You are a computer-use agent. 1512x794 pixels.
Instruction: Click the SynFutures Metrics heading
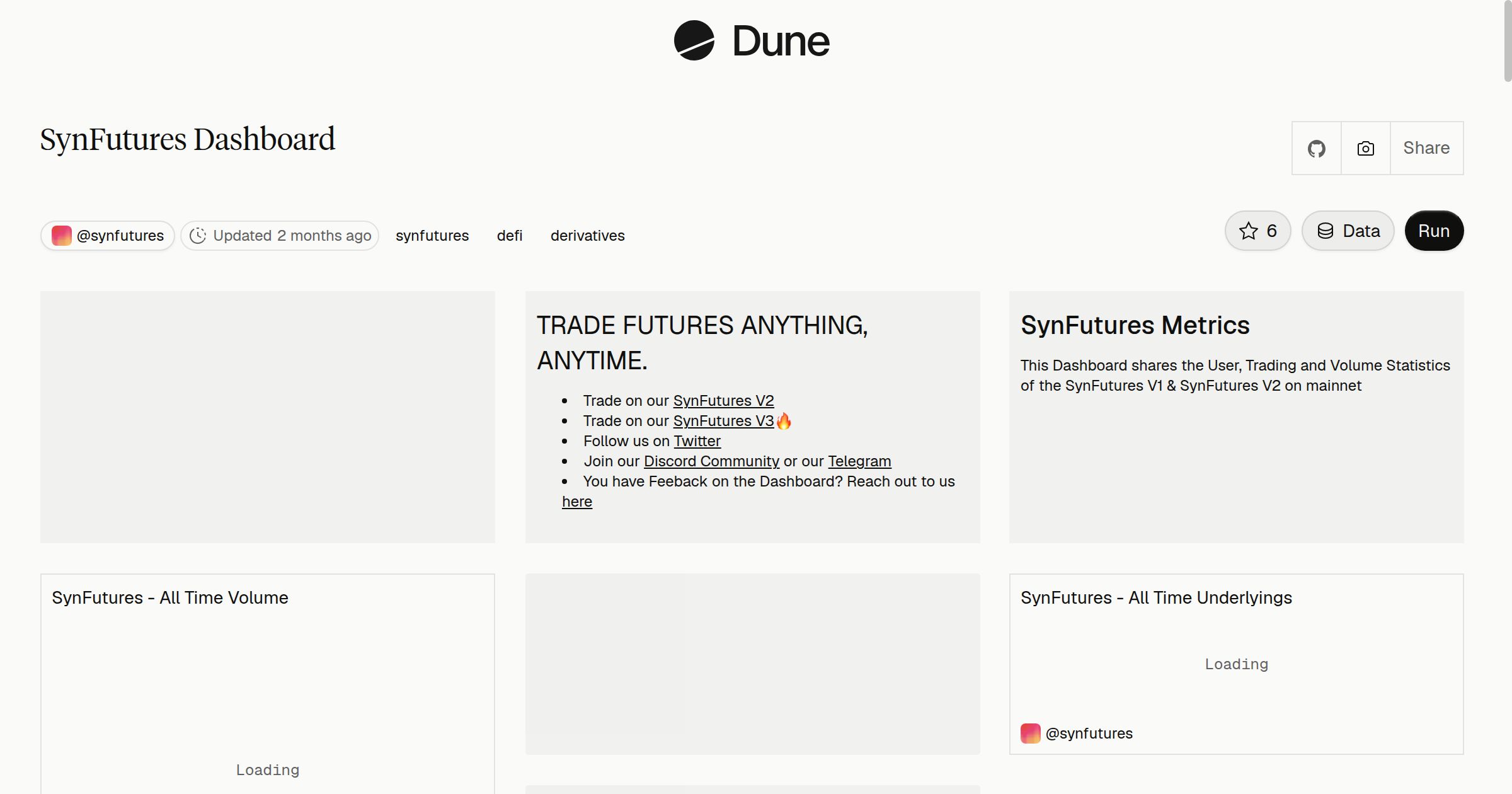pos(1135,325)
